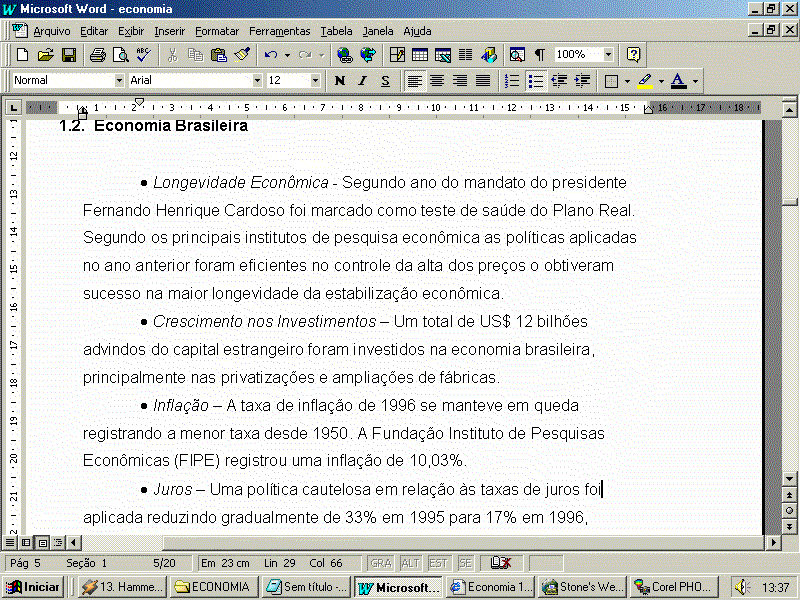Show the Web toolbar
This screenshot has width=800, height=600.
pos(368,54)
